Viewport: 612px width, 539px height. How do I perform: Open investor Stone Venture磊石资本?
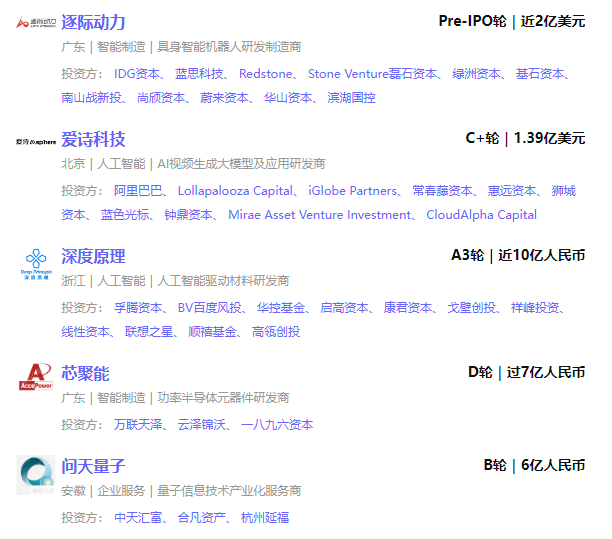coord(372,74)
